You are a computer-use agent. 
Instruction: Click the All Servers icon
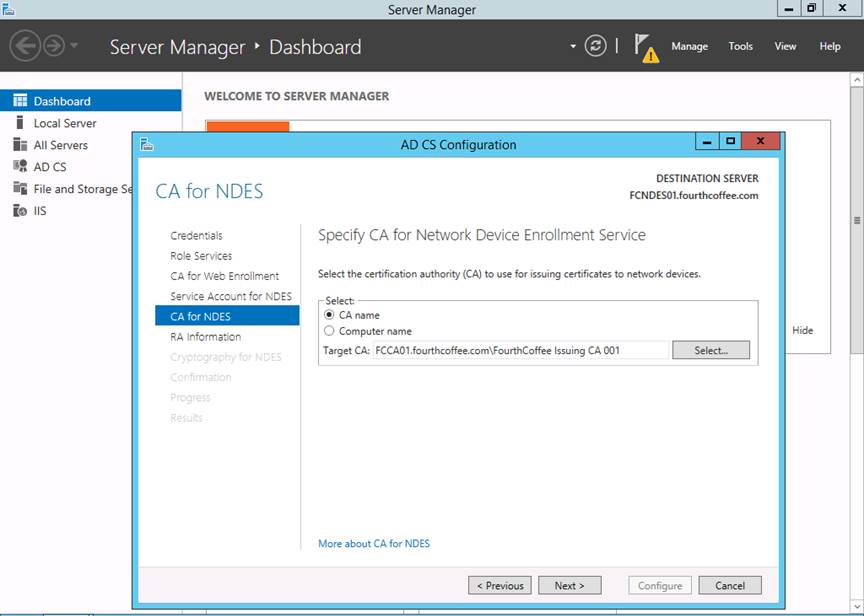click(20, 145)
